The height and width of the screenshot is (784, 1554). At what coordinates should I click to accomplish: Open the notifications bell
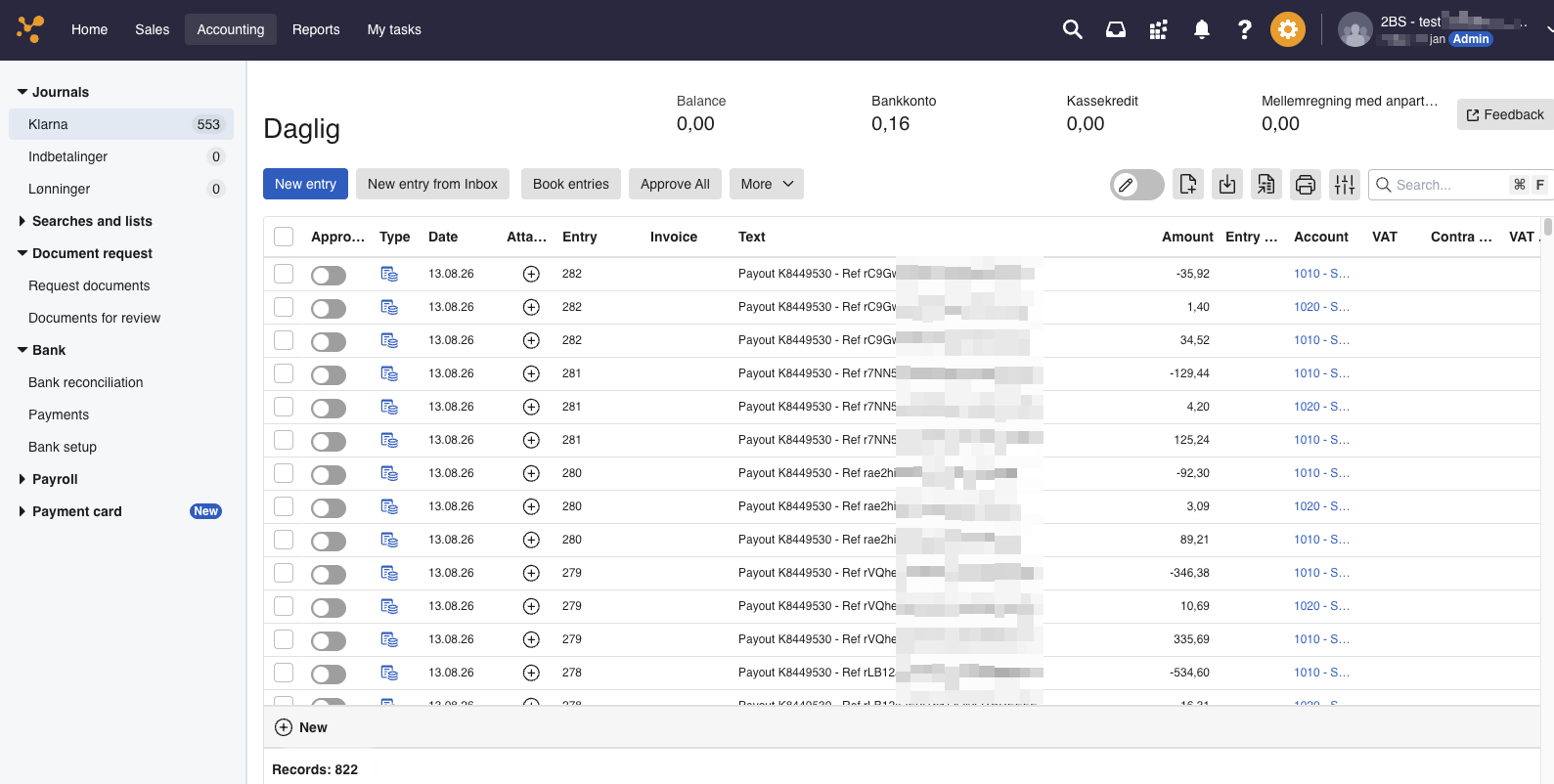(x=1201, y=29)
